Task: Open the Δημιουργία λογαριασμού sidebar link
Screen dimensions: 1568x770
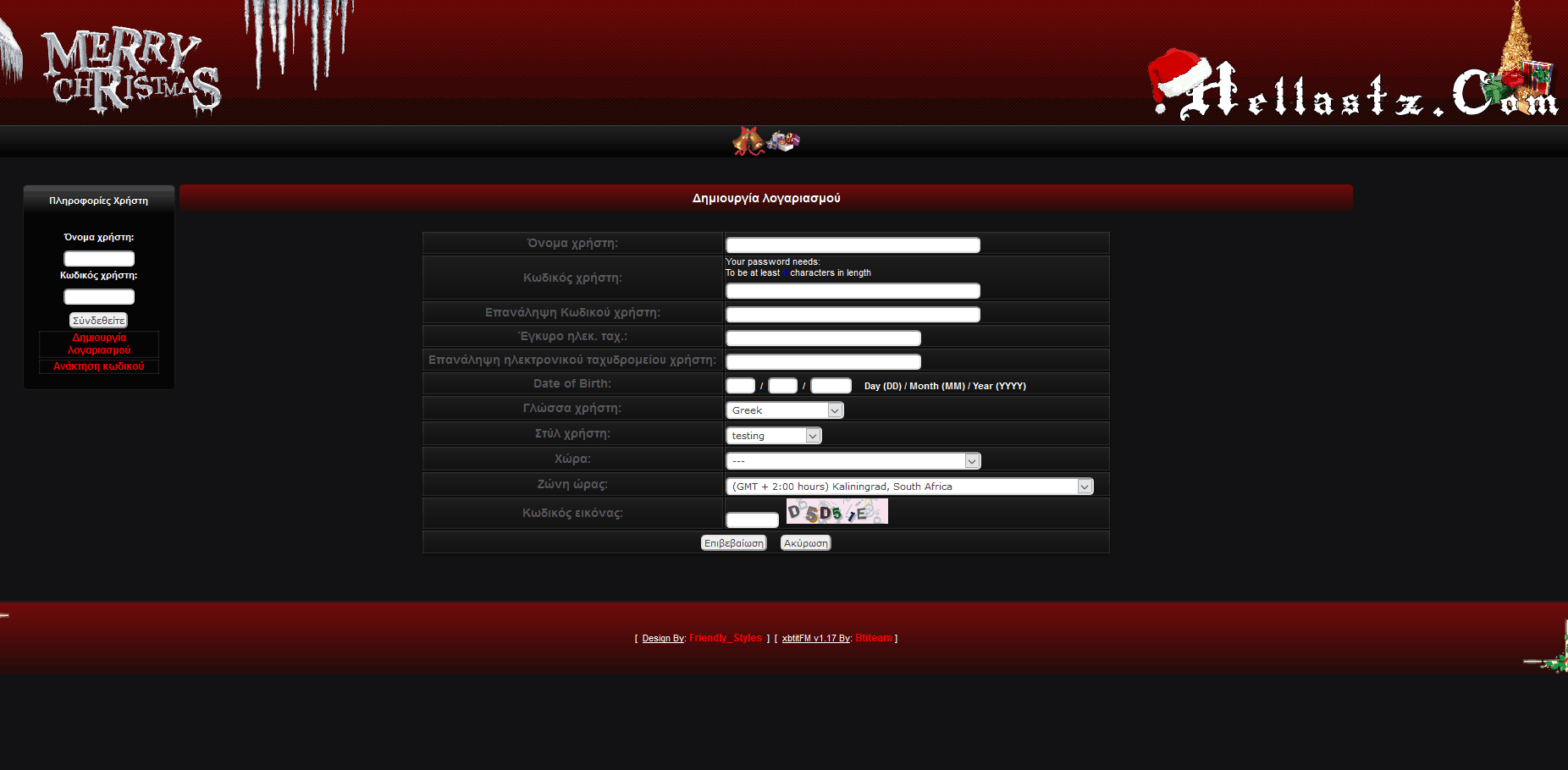Action: pyautogui.click(x=99, y=344)
